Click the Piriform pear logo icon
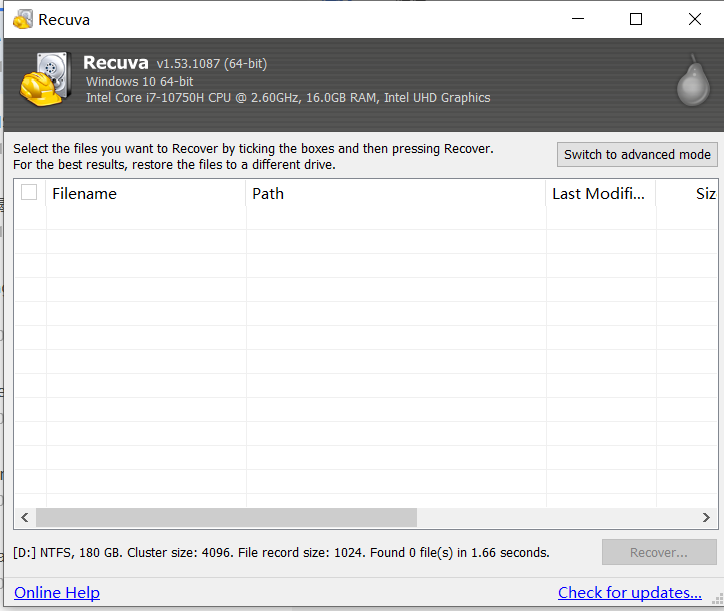The height and width of the screenshot is (611, 724). pos(693,81)
